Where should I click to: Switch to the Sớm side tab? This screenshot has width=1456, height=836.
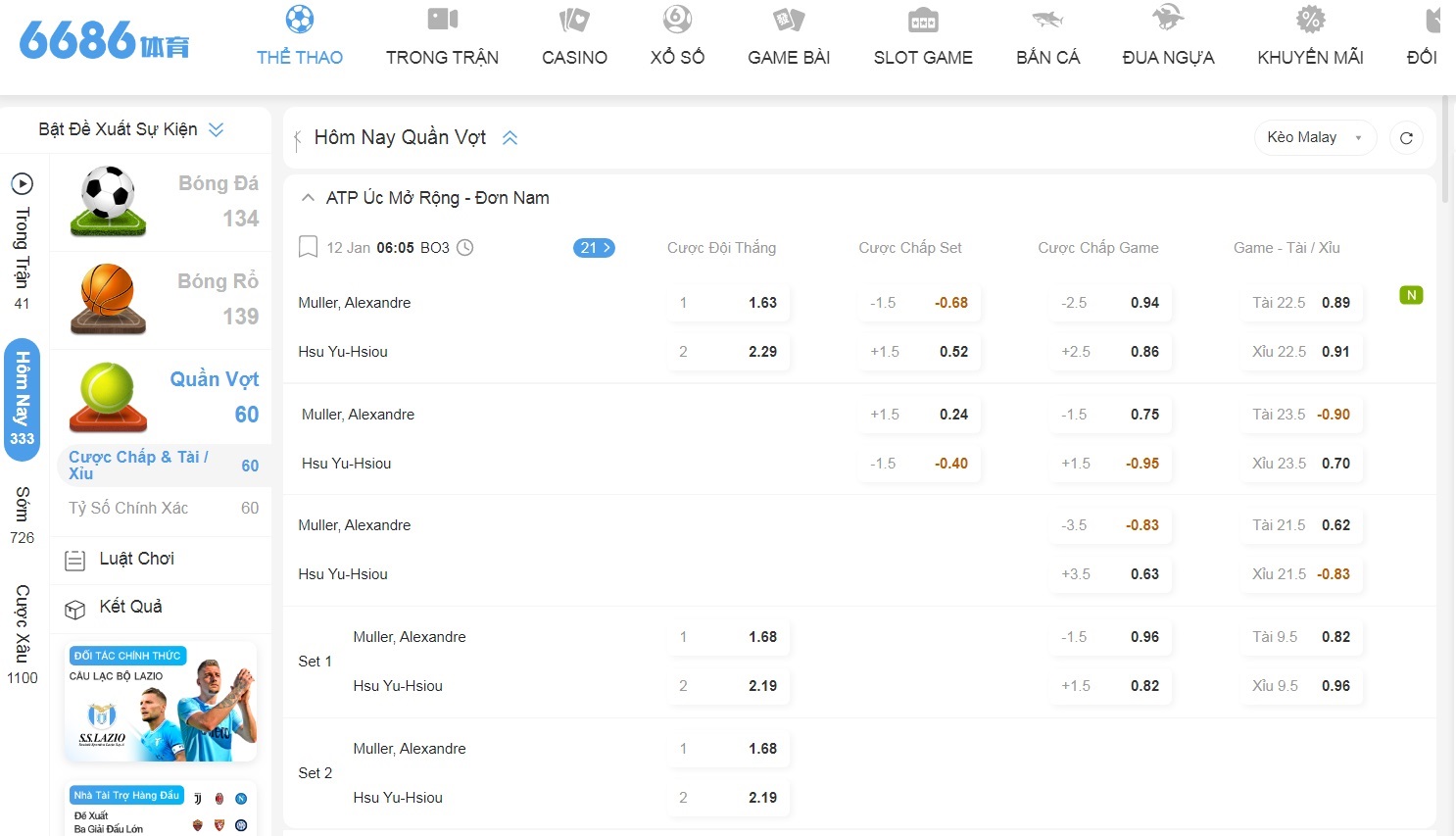pos(23,515)
